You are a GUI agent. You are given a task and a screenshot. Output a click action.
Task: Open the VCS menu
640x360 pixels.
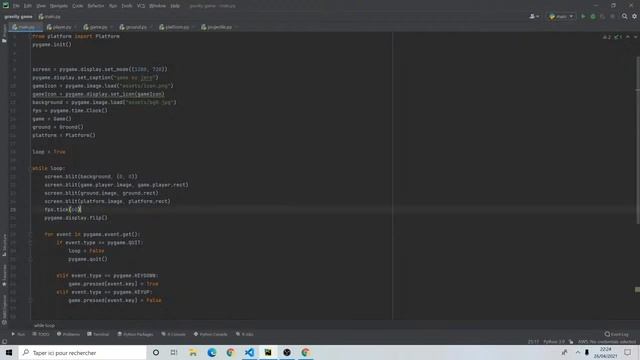[x=141, y=6]
